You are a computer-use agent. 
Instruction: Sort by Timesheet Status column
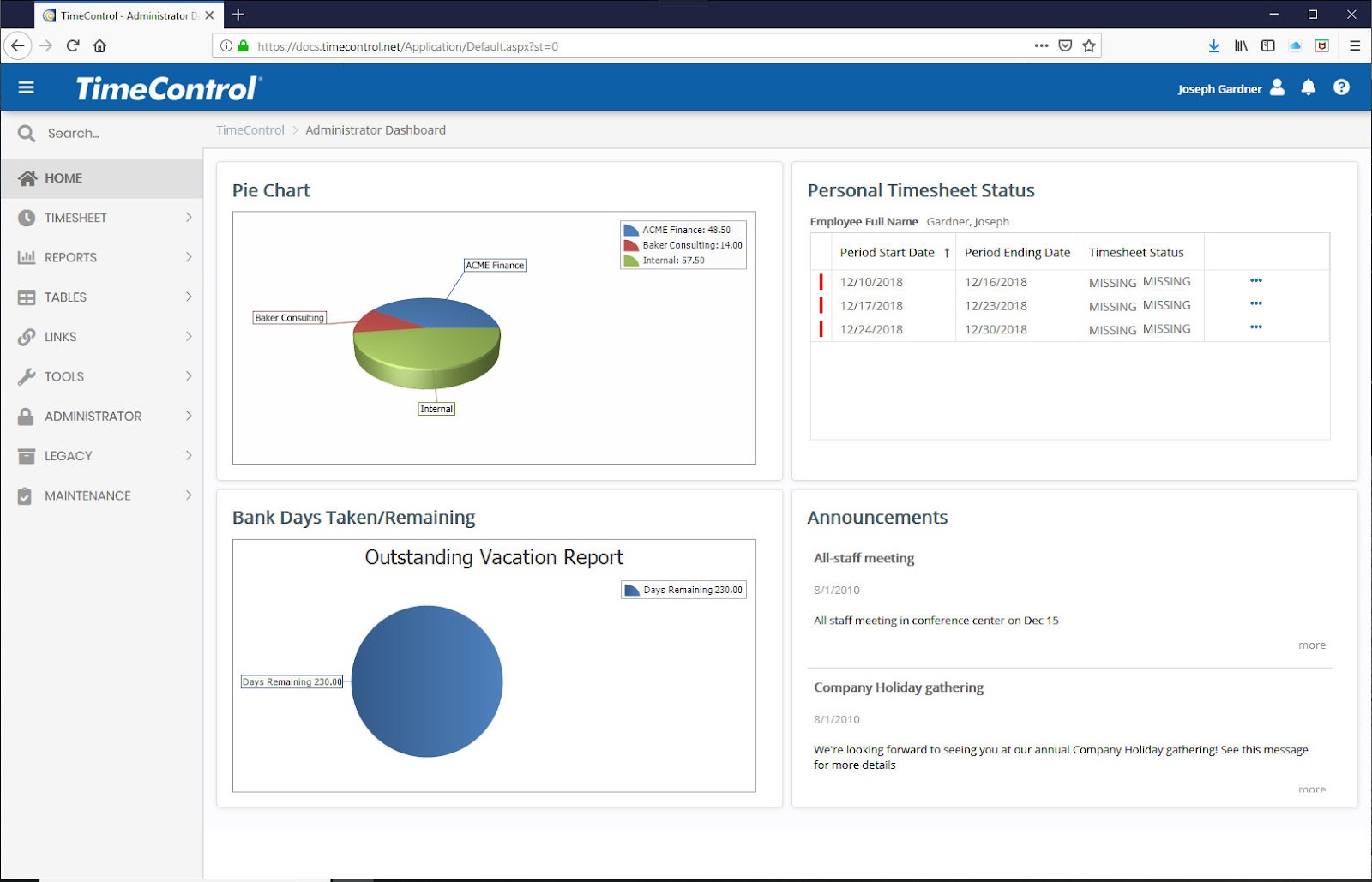tap(1136, 253)
